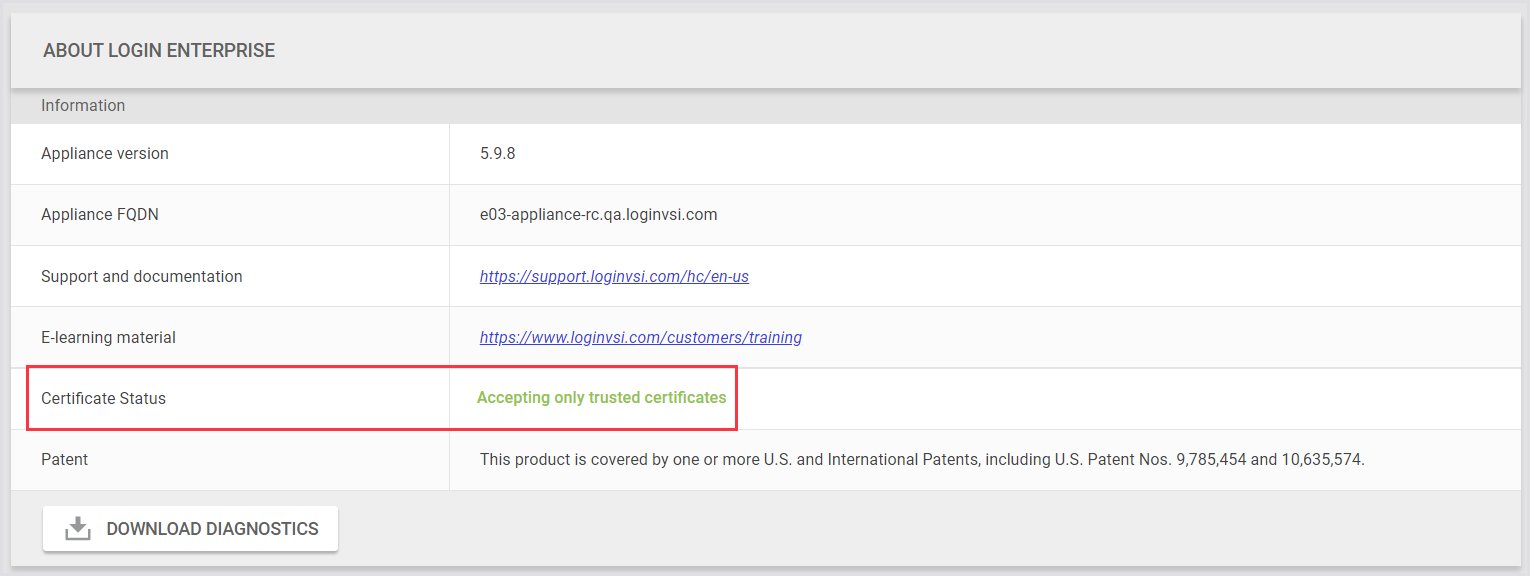Click empty footer area right of Download Diagnostics

900,529
